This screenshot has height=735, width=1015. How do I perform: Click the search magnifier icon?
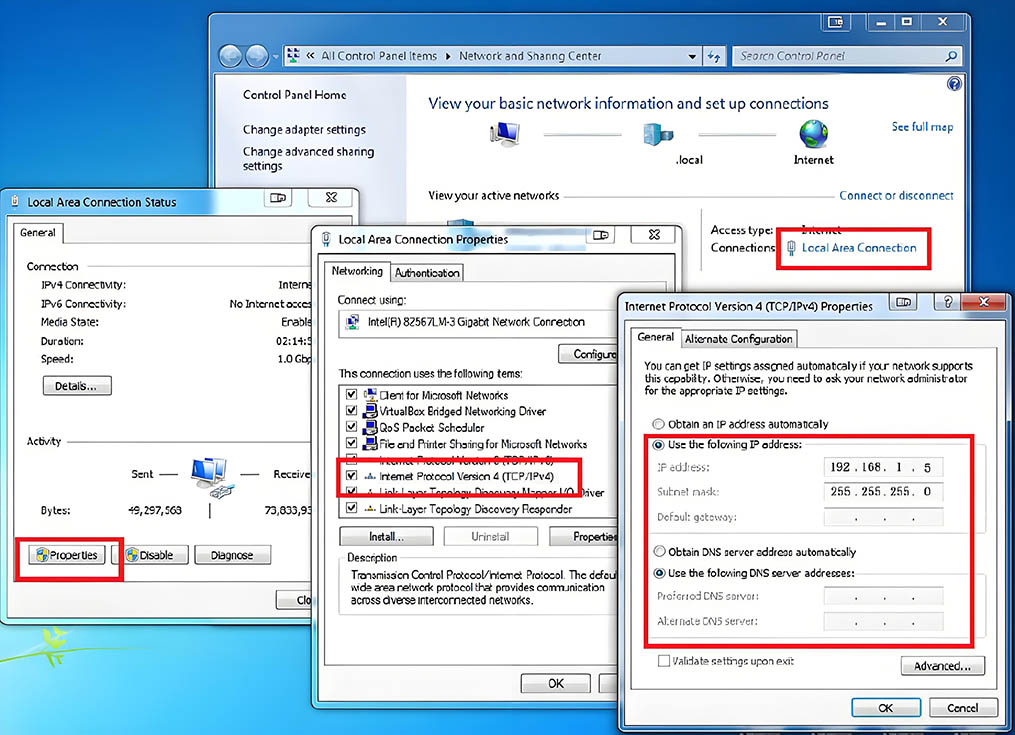click(951, 56)
